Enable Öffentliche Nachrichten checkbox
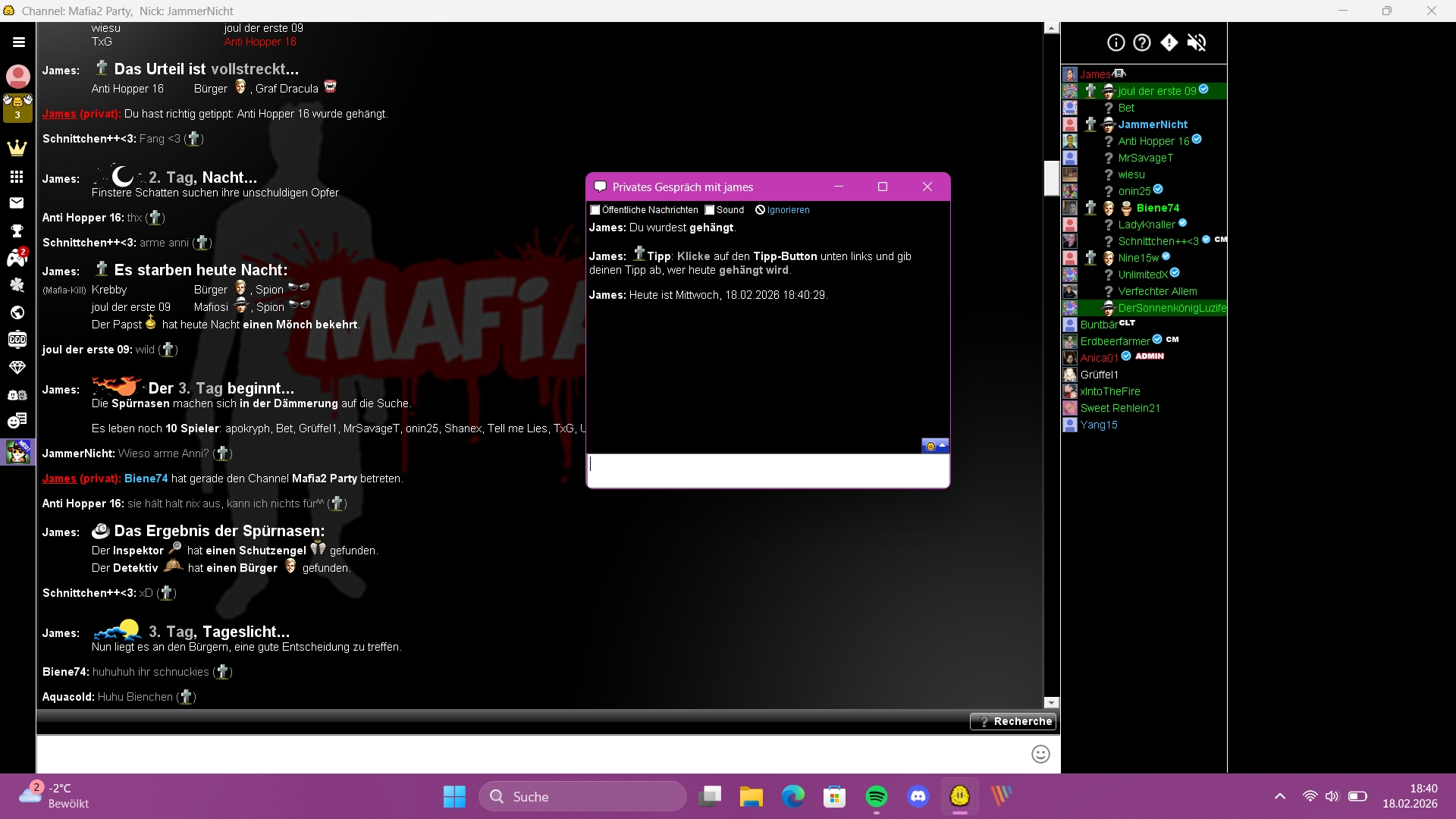The height and width of the screenshot is (819, 1456). coord(595,210)
